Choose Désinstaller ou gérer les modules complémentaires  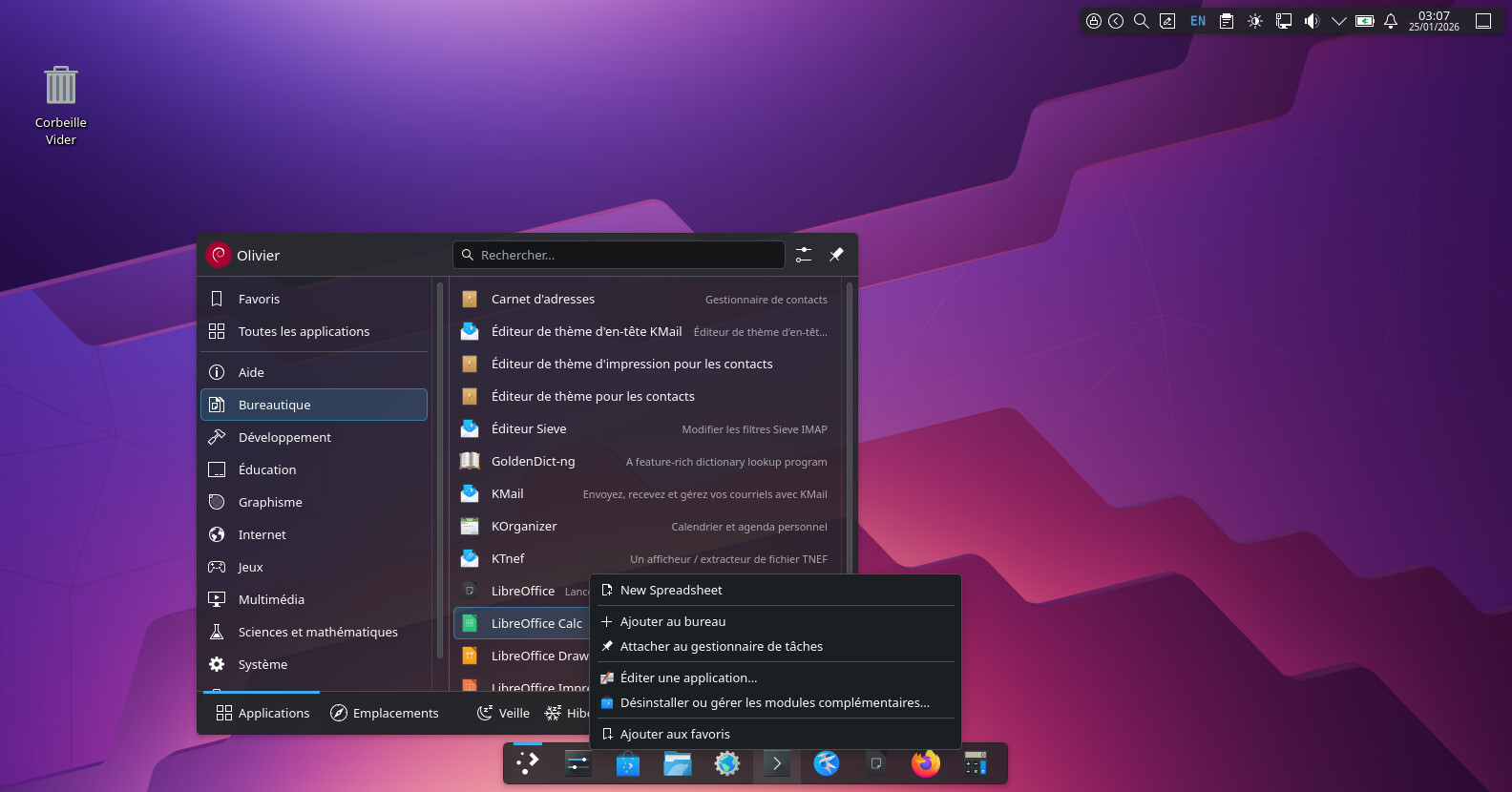(x=775, y=702)
